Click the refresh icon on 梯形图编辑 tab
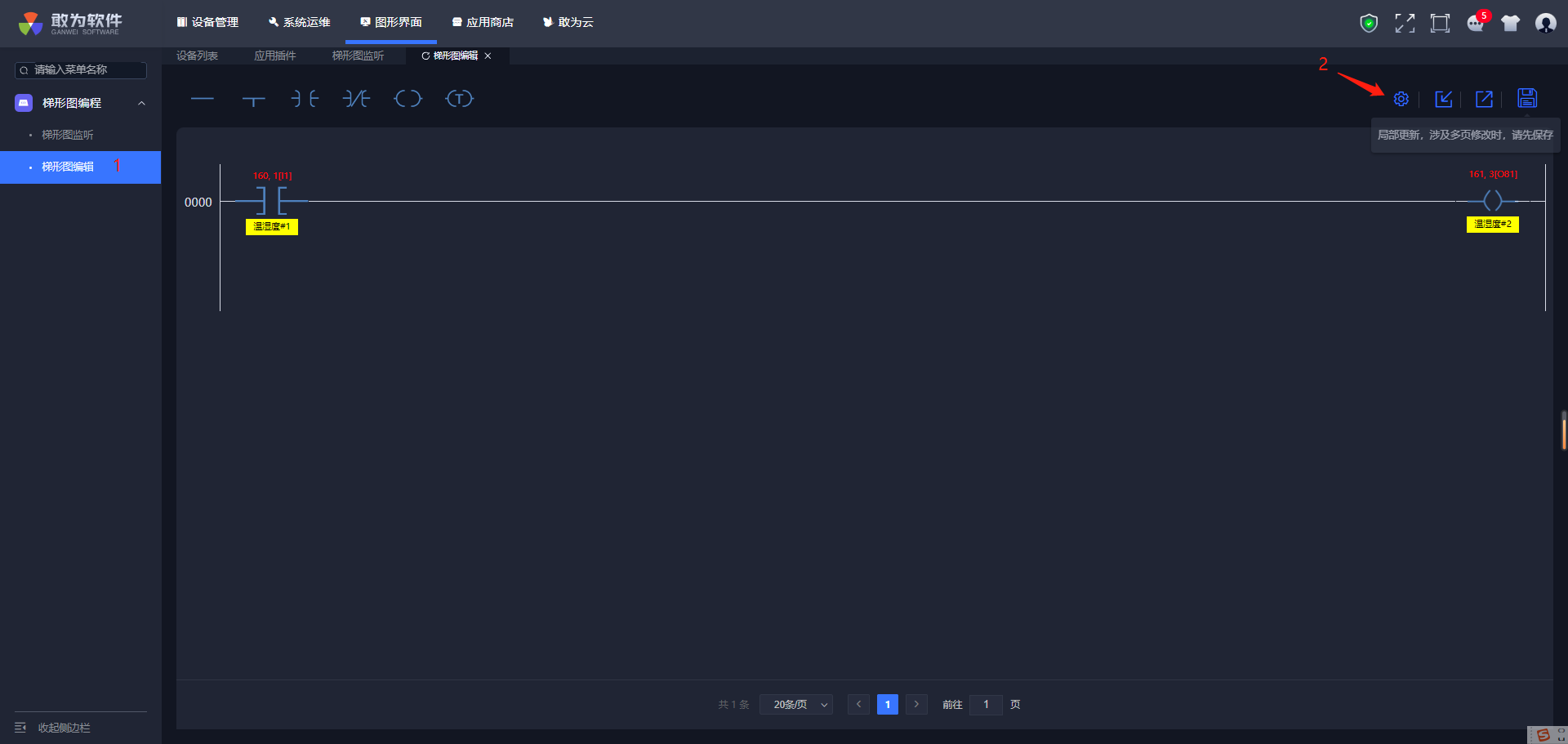Screen dimensions: 1568x744 click(x=425, y=56)
